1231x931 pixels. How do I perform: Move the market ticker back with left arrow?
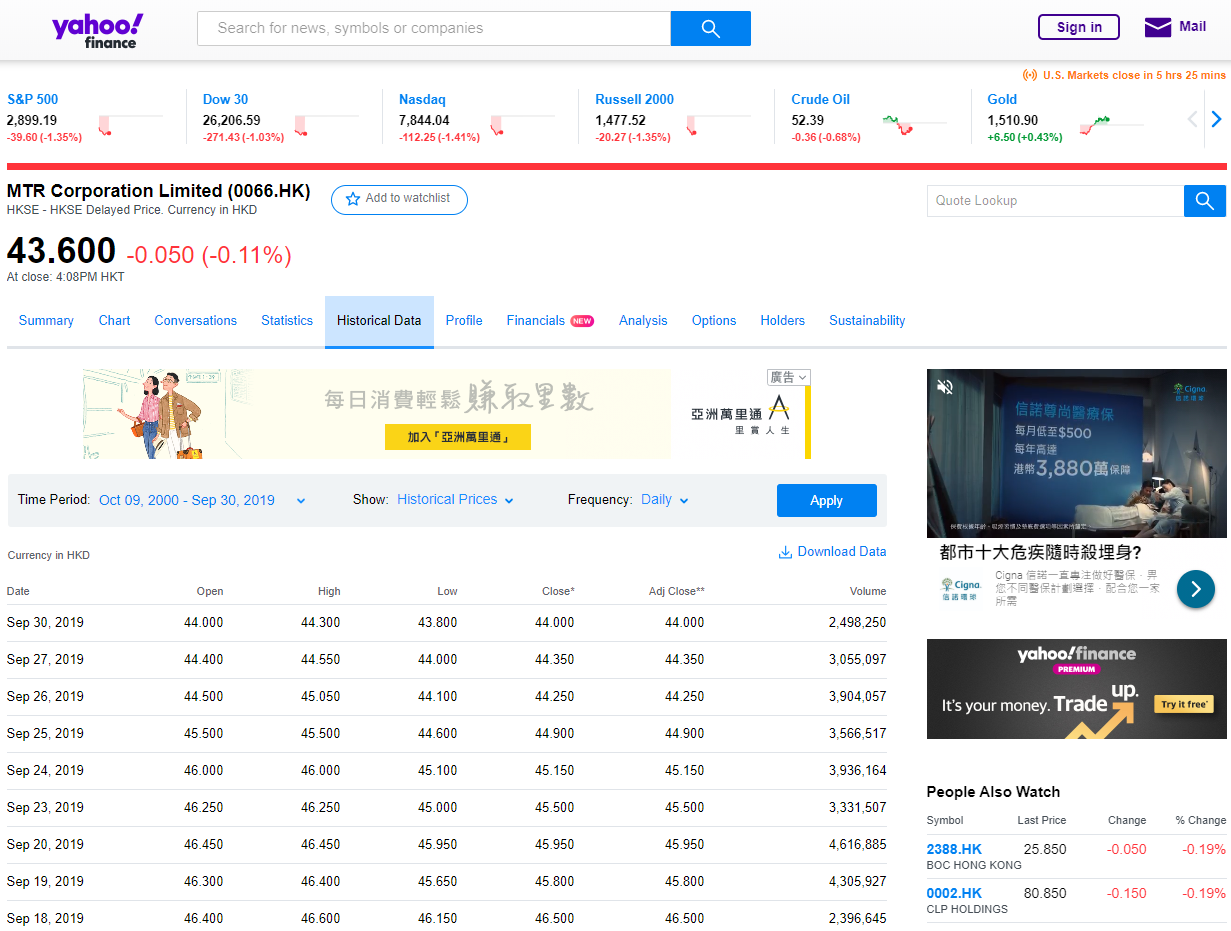(1192, 119)
